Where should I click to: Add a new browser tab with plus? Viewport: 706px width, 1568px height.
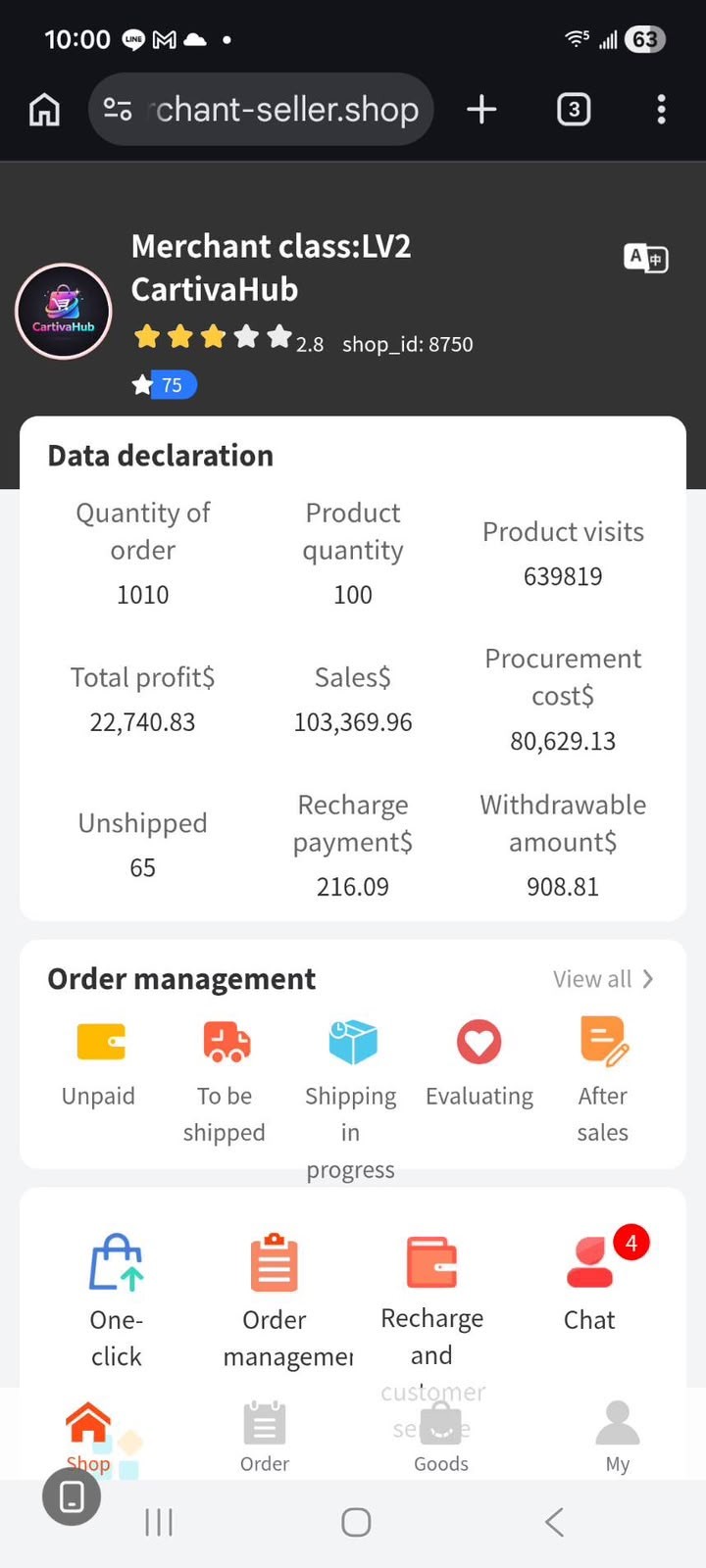pyautogui.click(x=481, y=109)
